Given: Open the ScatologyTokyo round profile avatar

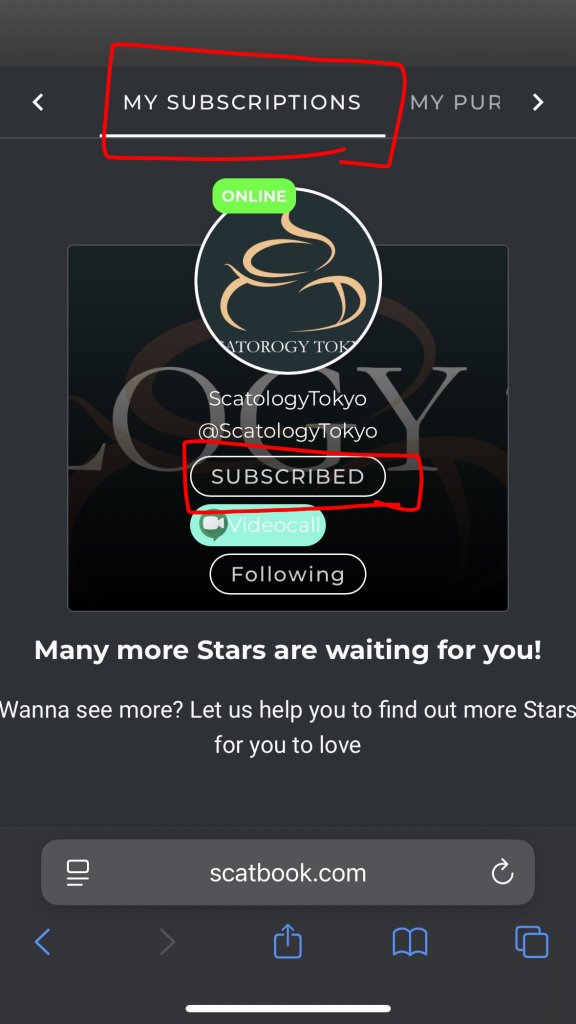Looking at the screenshot, I should [288, 281].
